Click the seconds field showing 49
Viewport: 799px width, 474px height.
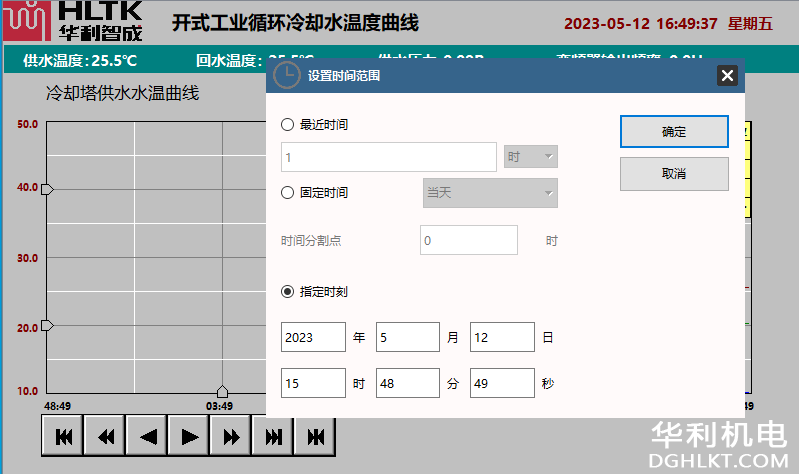tap(502, 383)
